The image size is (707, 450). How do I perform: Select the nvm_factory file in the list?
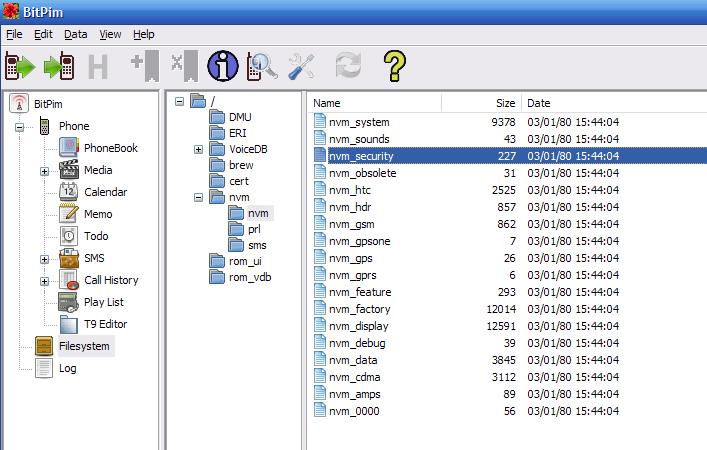click(359, 309)
